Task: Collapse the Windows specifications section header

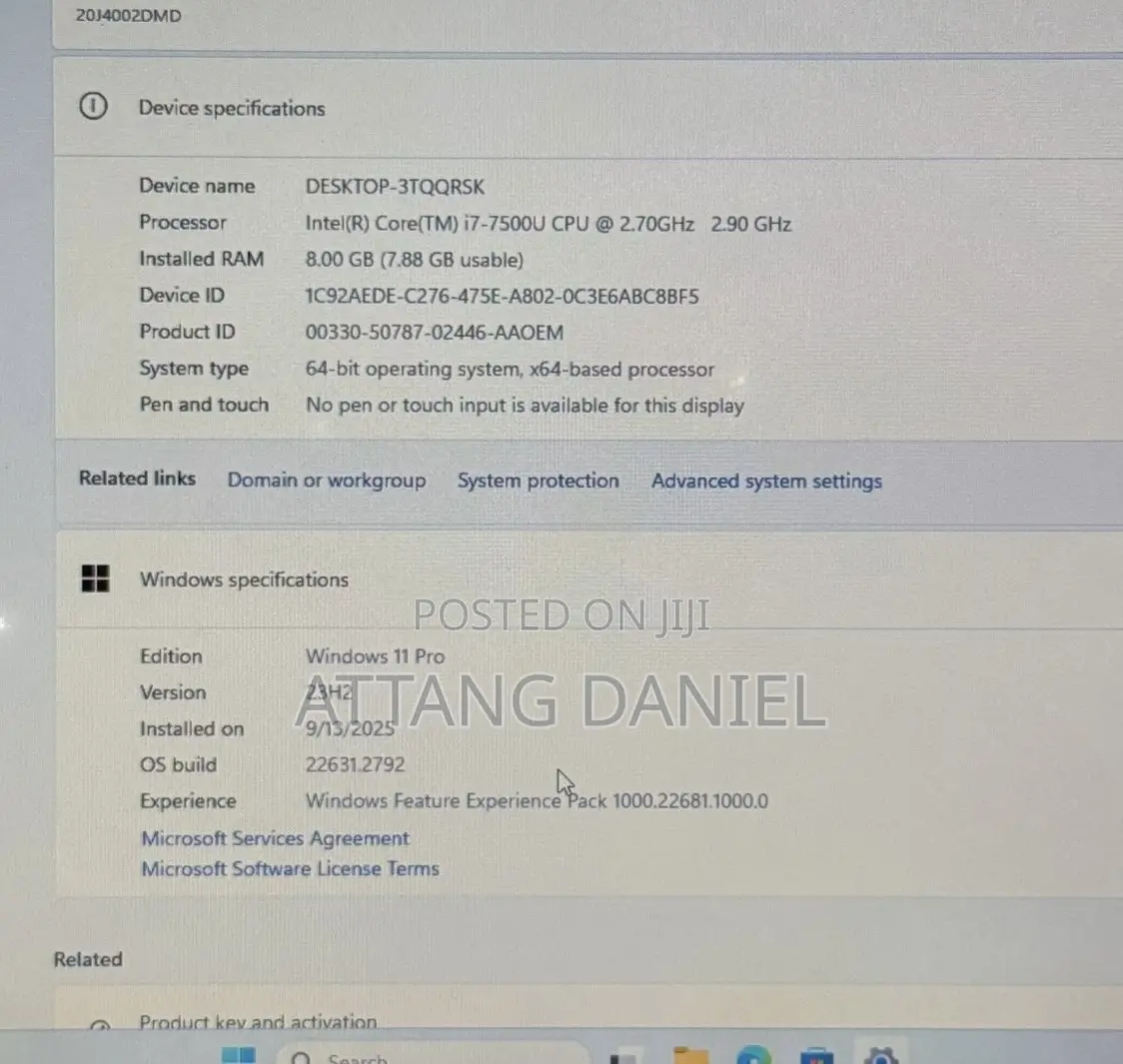Action: click(x=588, y=579)
